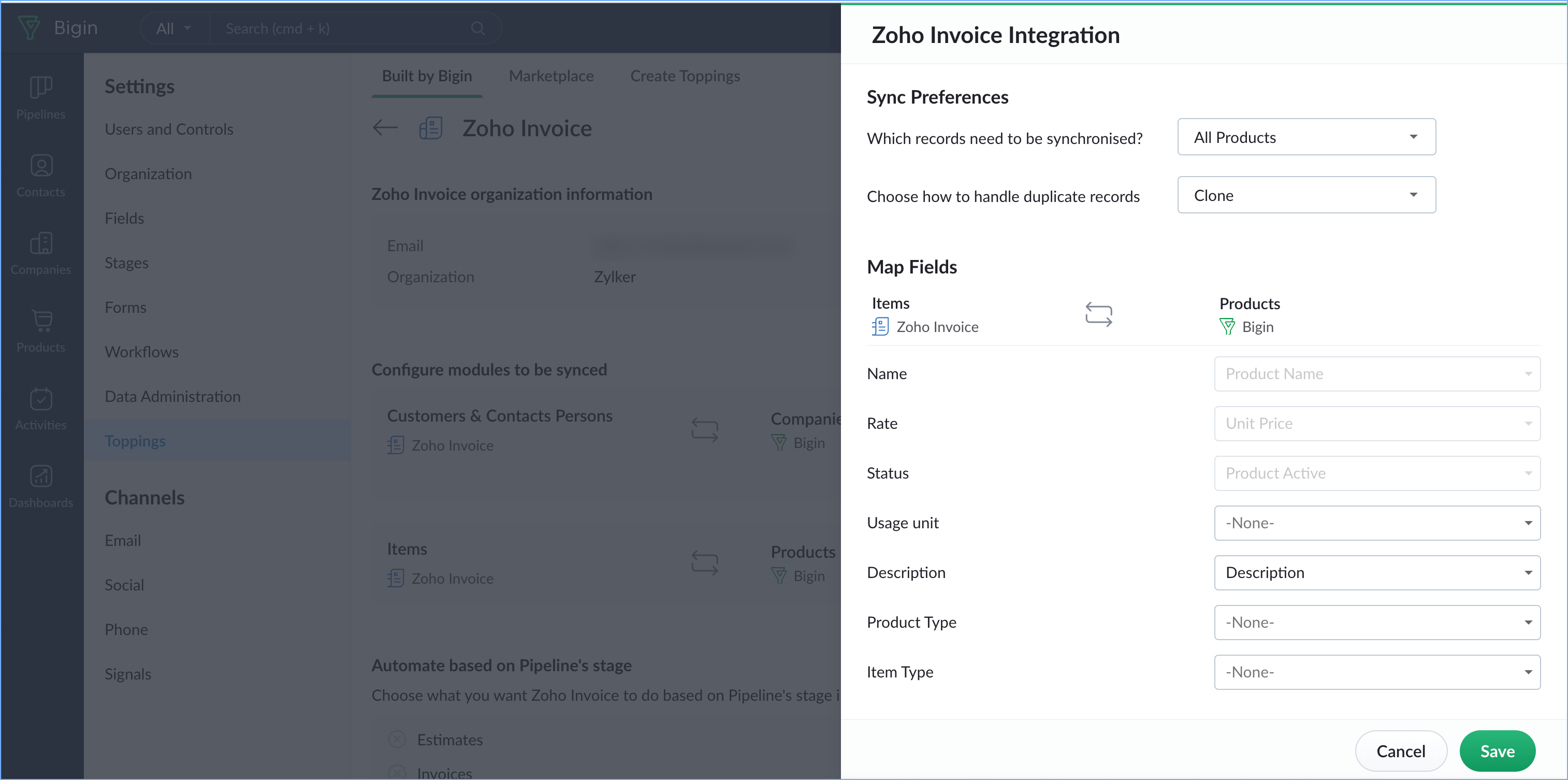This screenshot has width=1568, height=780.
Task: Open the Contacts sidebar icon
Action: pyautogui.click(x=41, y=165)
